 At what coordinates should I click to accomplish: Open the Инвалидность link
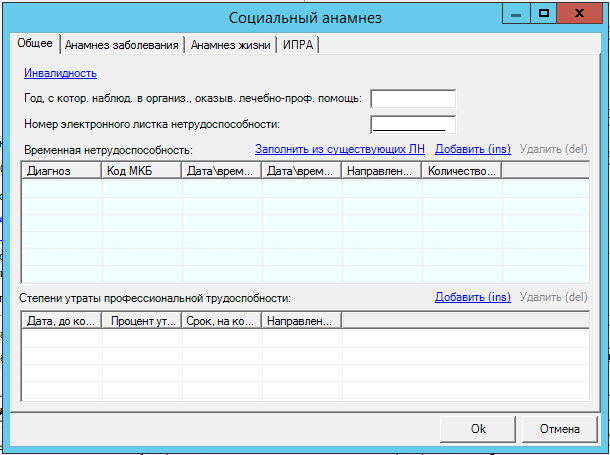tap(60, 73)
